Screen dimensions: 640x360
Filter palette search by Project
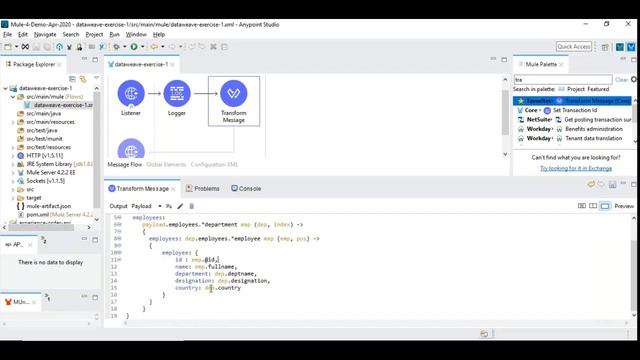coord(576,89)
